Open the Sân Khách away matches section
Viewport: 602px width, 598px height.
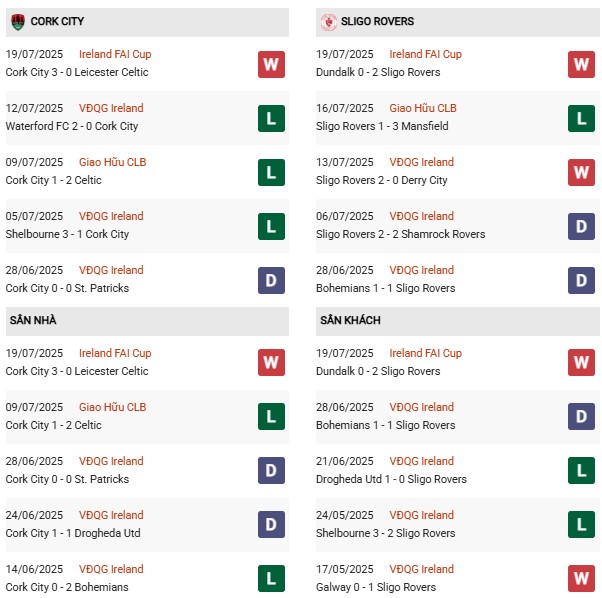[x=351, y=320]
